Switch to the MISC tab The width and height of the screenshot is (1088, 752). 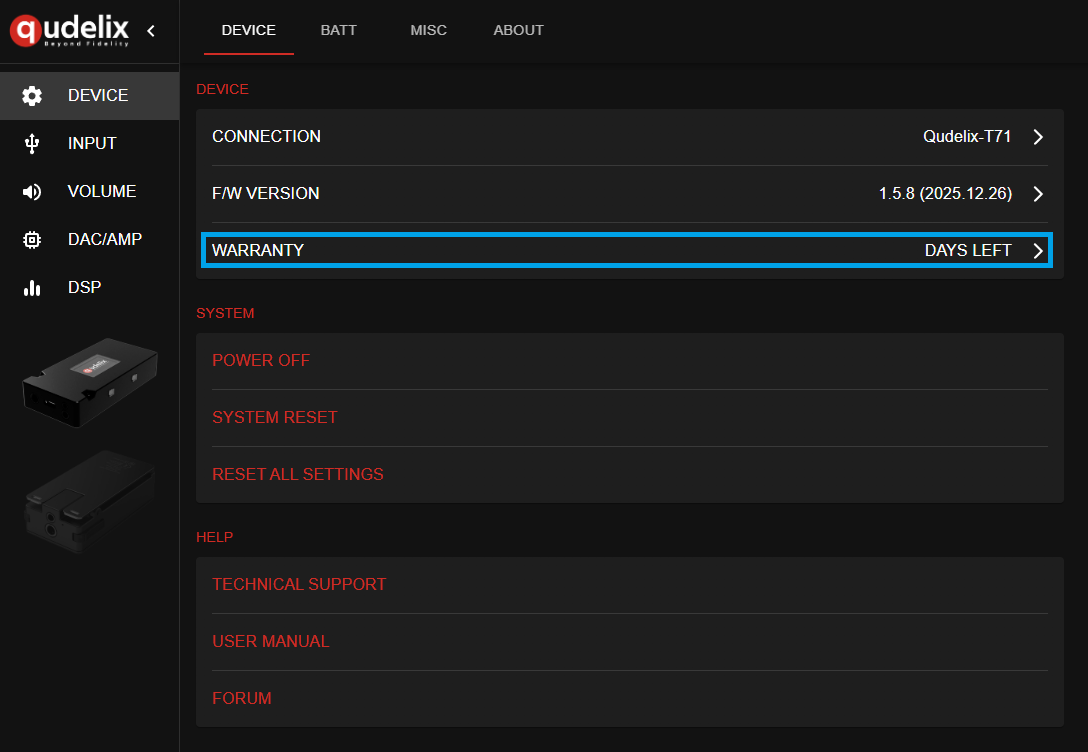point(428,30)
